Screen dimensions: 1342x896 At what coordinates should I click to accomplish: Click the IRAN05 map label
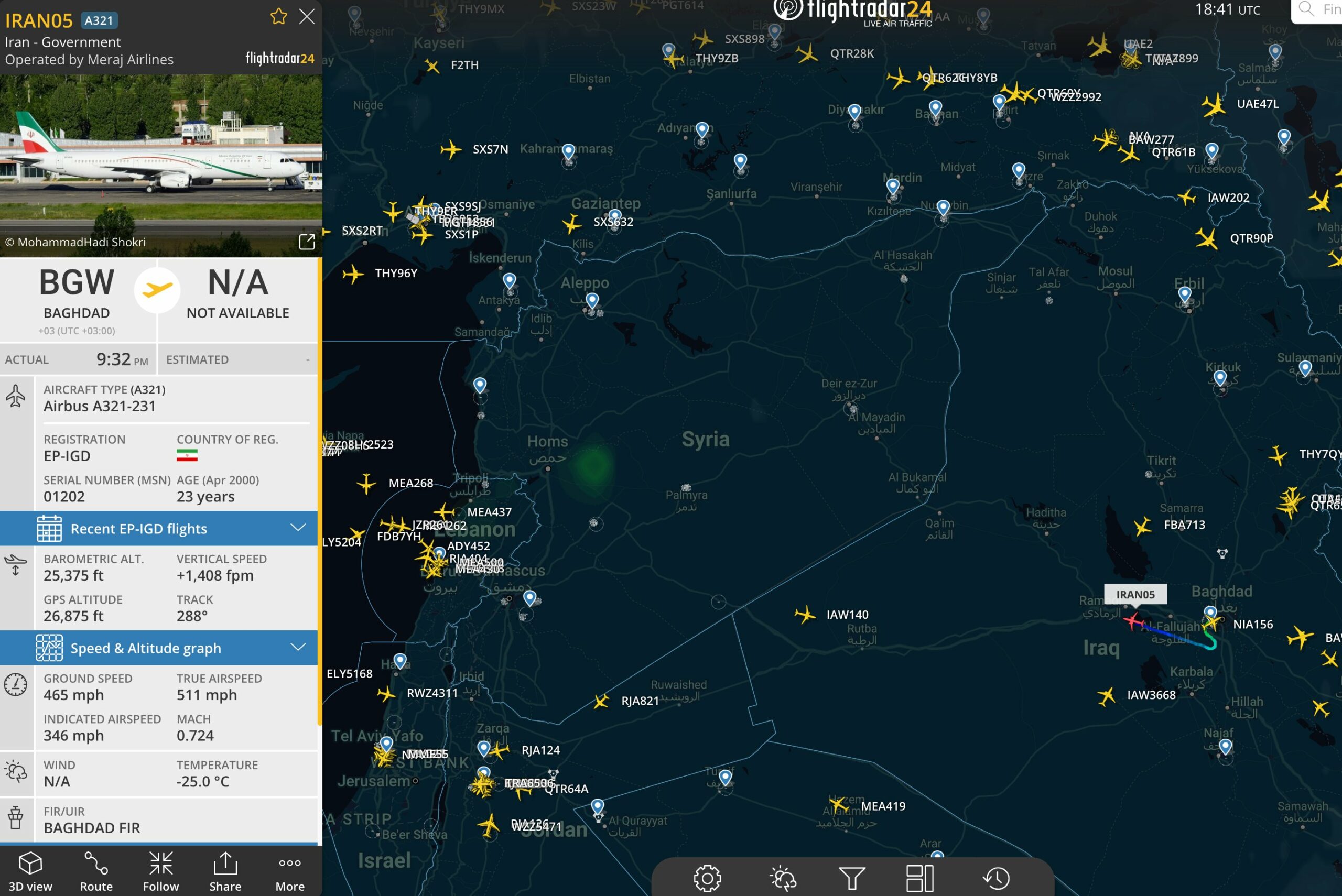pyautogui.click(x=1135, y=594)
